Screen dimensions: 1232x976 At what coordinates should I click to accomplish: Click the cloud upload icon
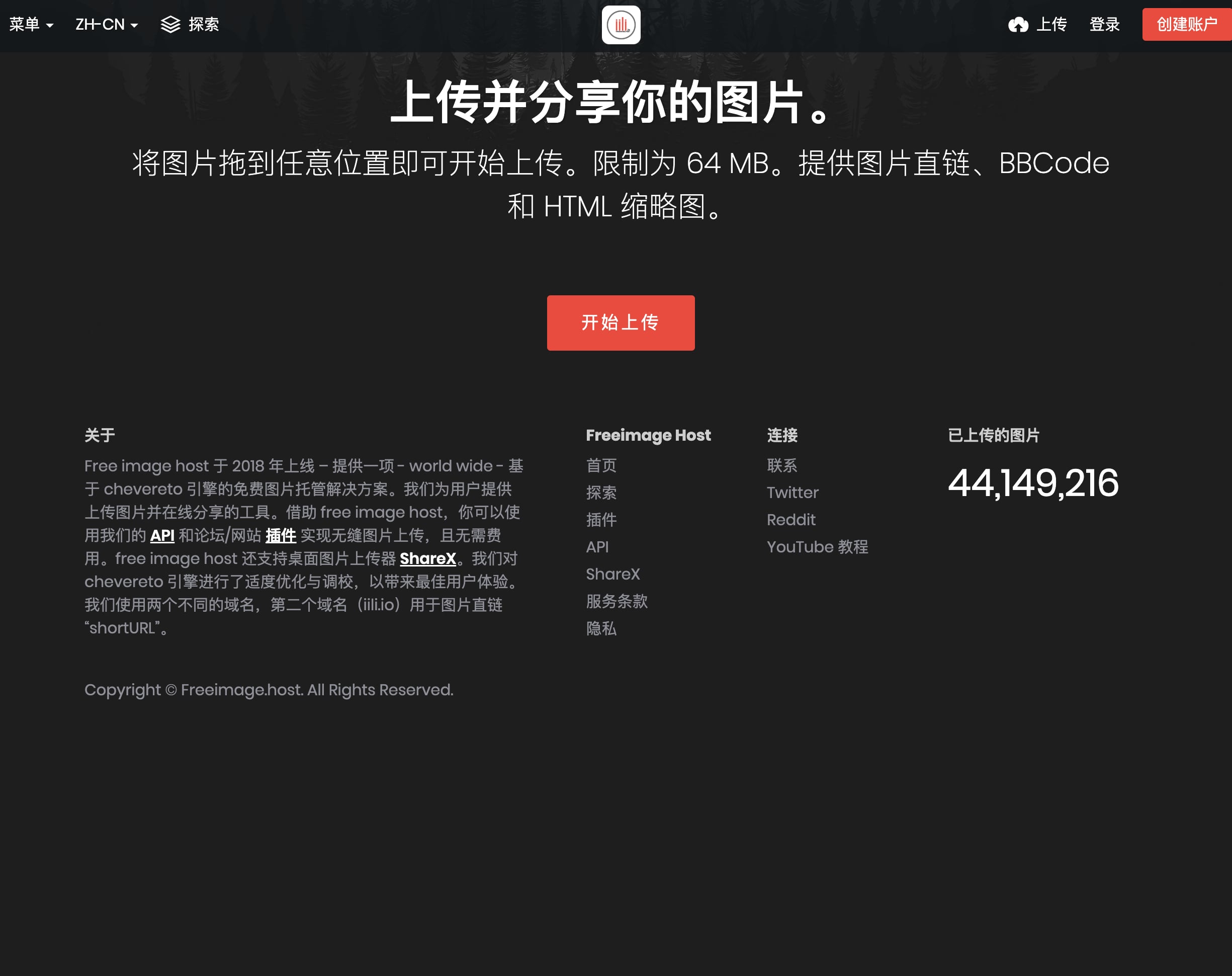point(1018,25)
